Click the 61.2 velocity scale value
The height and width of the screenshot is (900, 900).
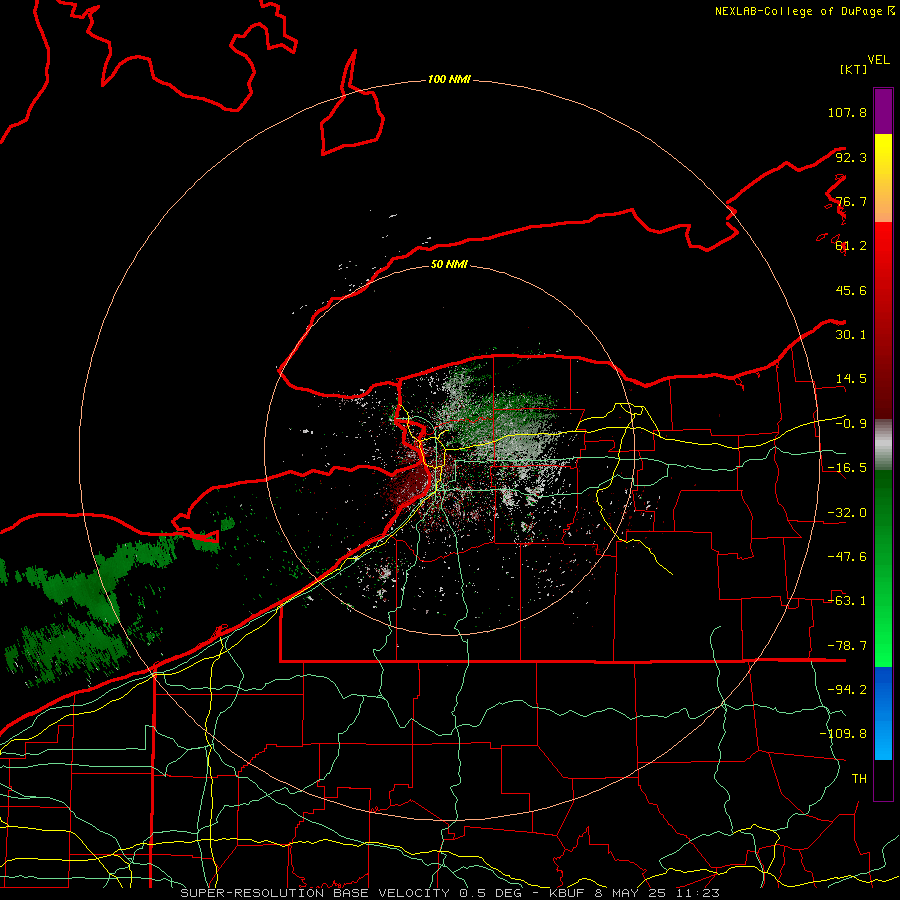click(x=851, y=246)
